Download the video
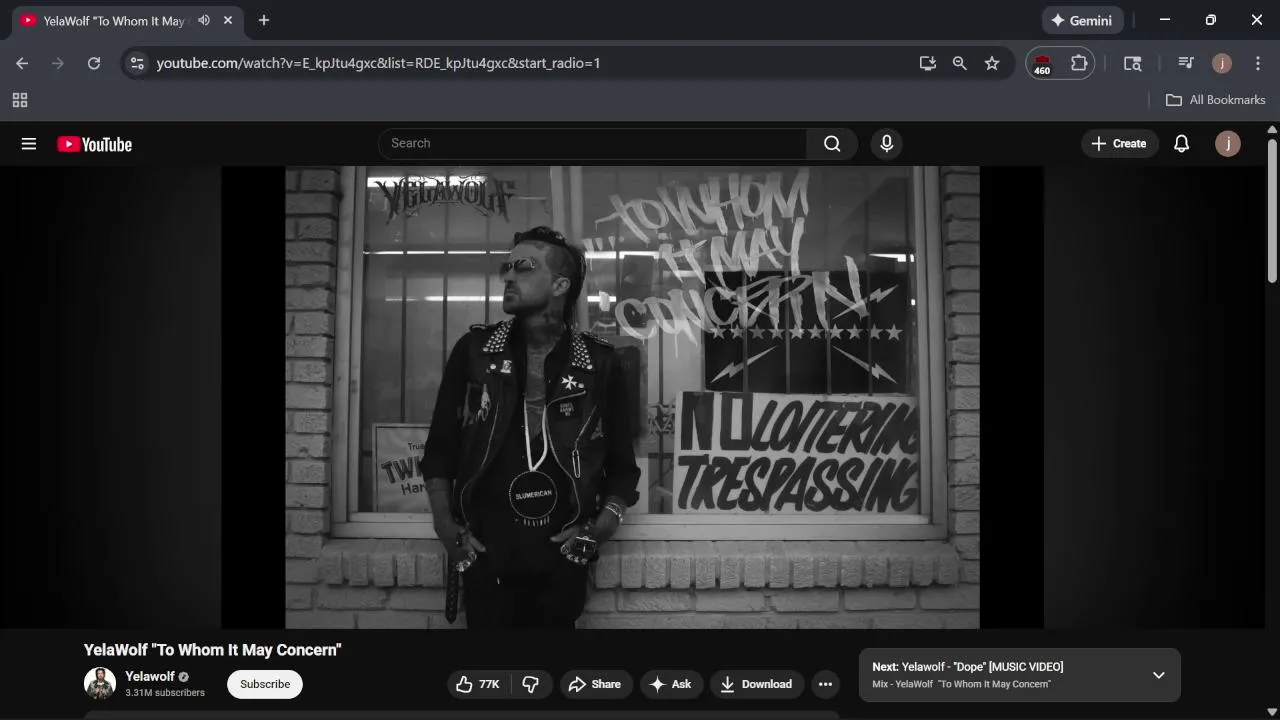Screen dimensions: 1280x720 (x=756, y=684)
